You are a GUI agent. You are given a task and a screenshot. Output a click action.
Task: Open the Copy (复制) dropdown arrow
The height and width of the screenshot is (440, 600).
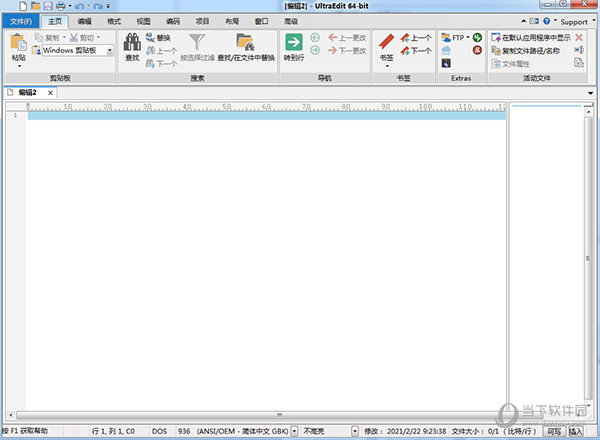(x=64, y=37)
